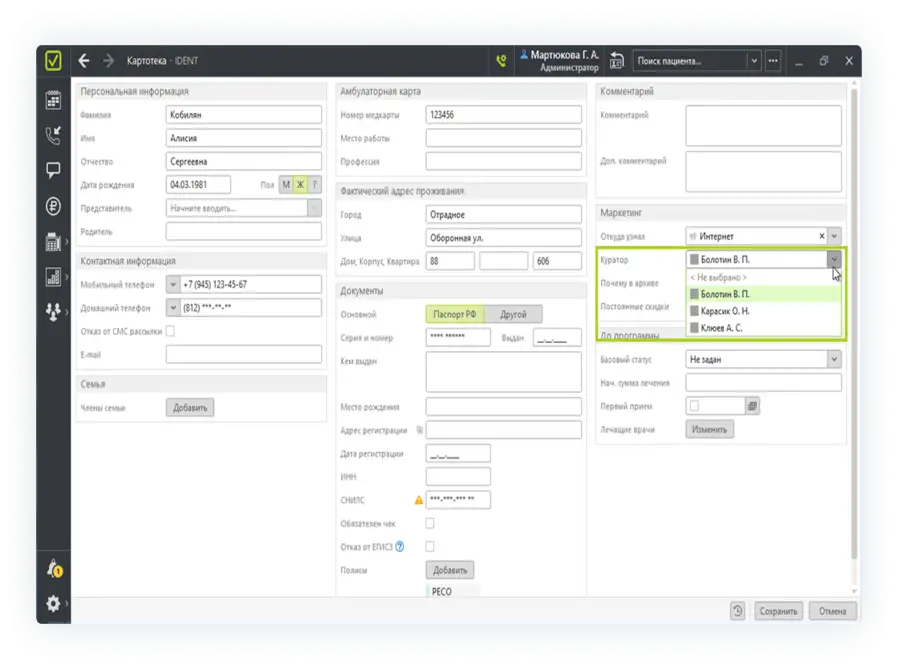898x669 pixels.
Task: Select the Другой document tab
Action: (x=513, y=314)
